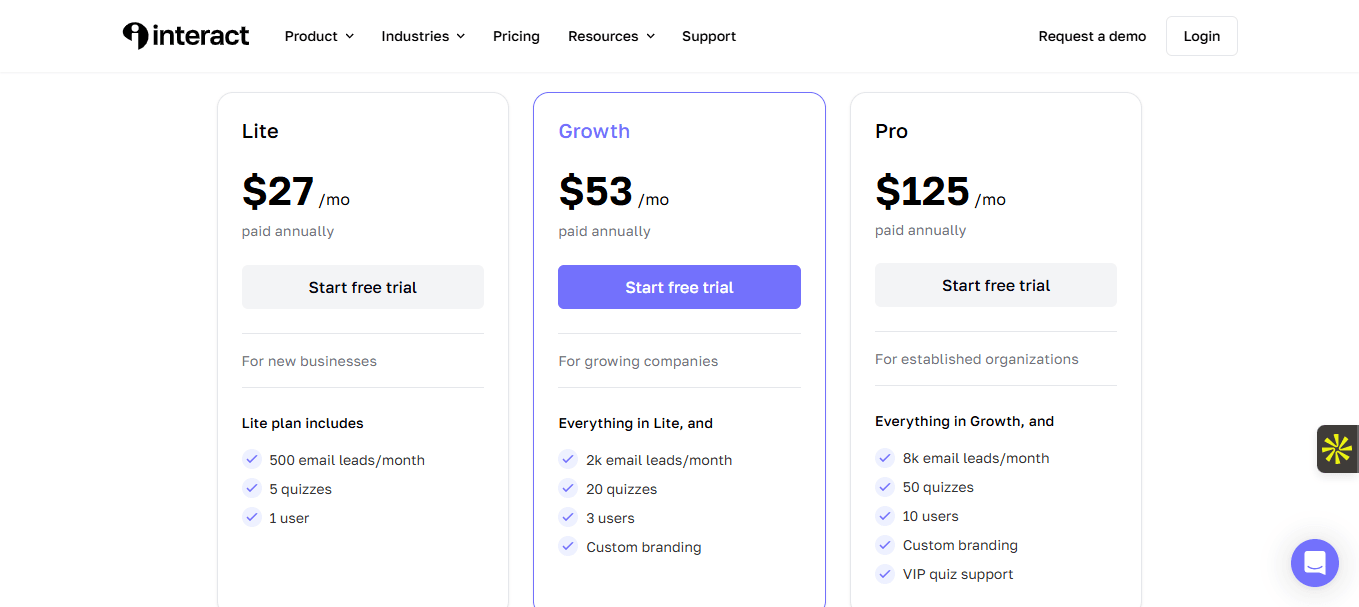Screen dimensions: 1359x607
Task: Click the Request a demo link
Action: pos(1092,36)
